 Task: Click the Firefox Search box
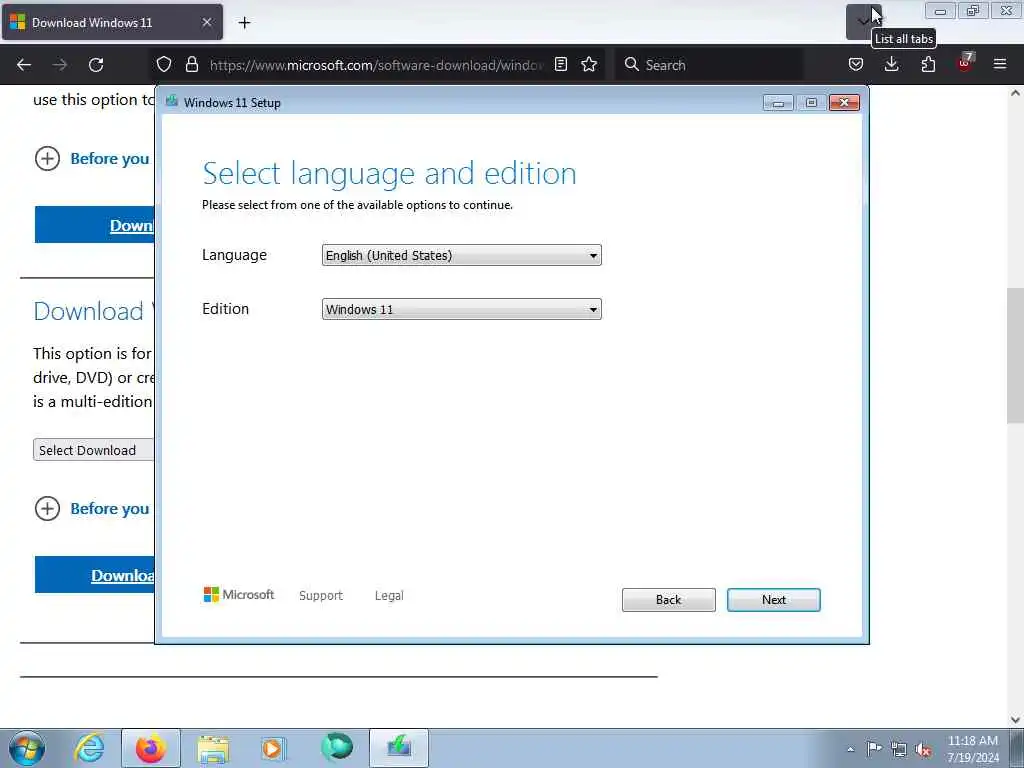coord(709,65)
